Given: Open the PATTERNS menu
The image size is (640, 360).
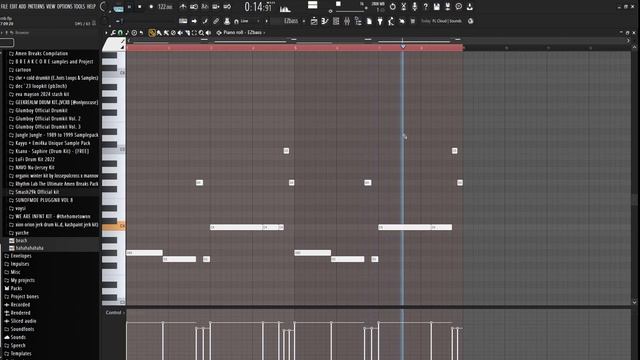Looking at the screenshot, I should coord(36,6).
